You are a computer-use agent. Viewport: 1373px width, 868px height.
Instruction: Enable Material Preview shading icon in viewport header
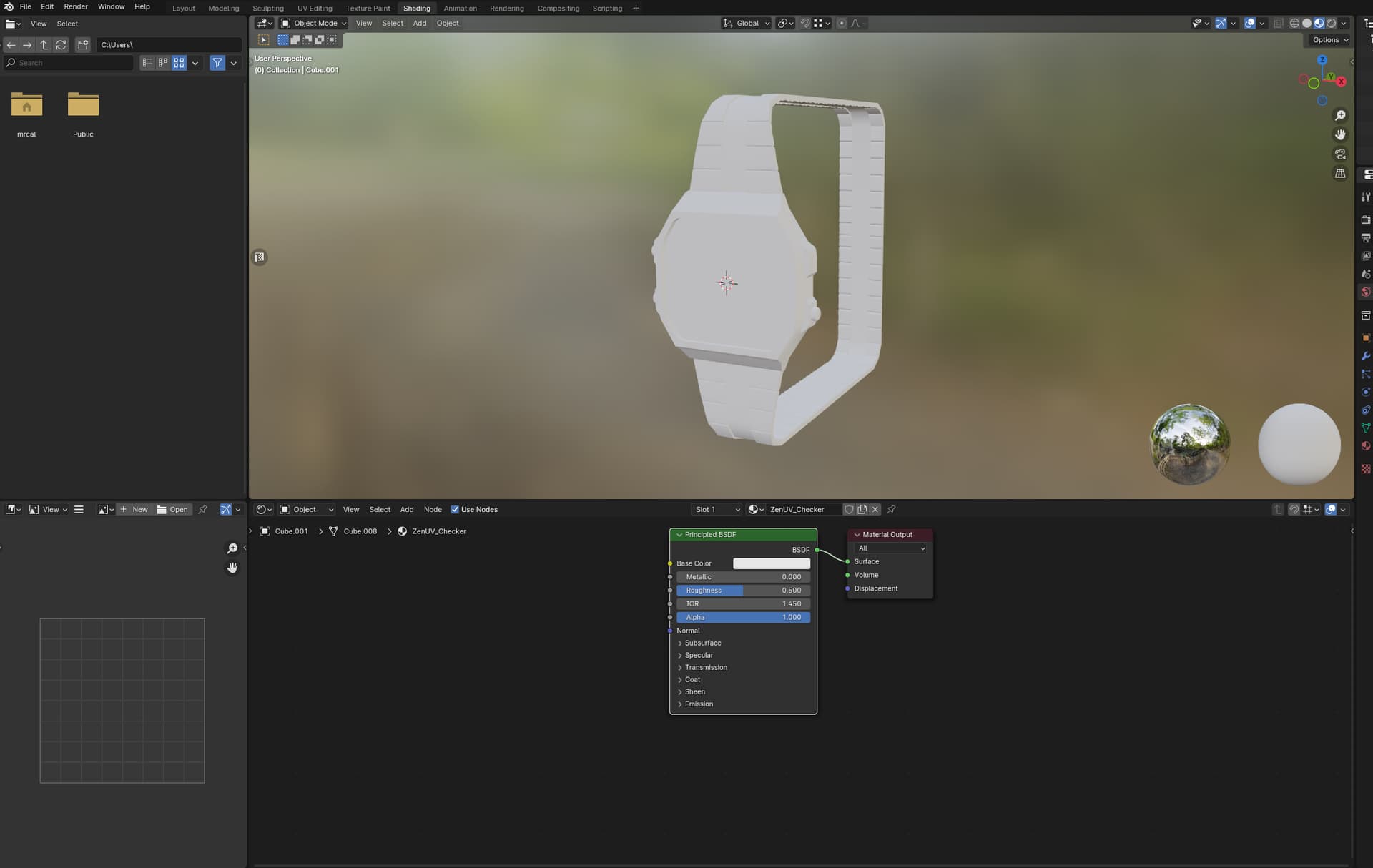(x=1319, y=23)
